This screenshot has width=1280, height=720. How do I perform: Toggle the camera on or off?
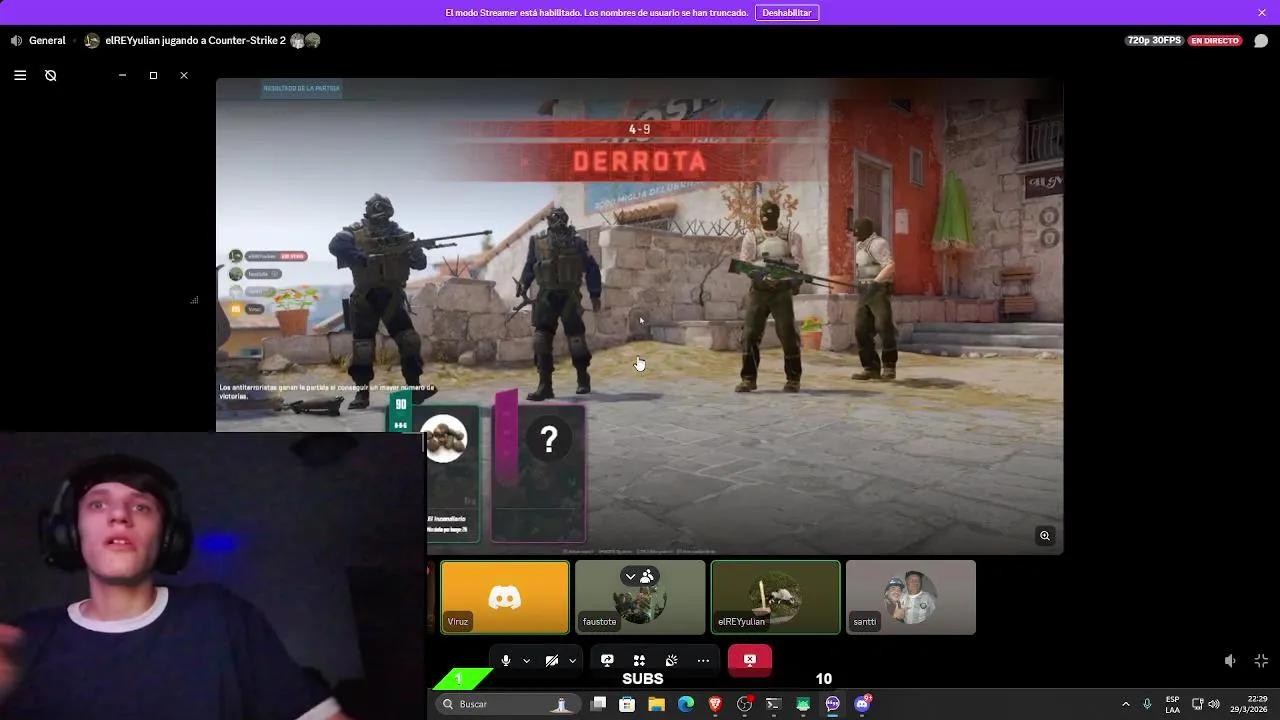pyautogui.click(x=552, y=660)
